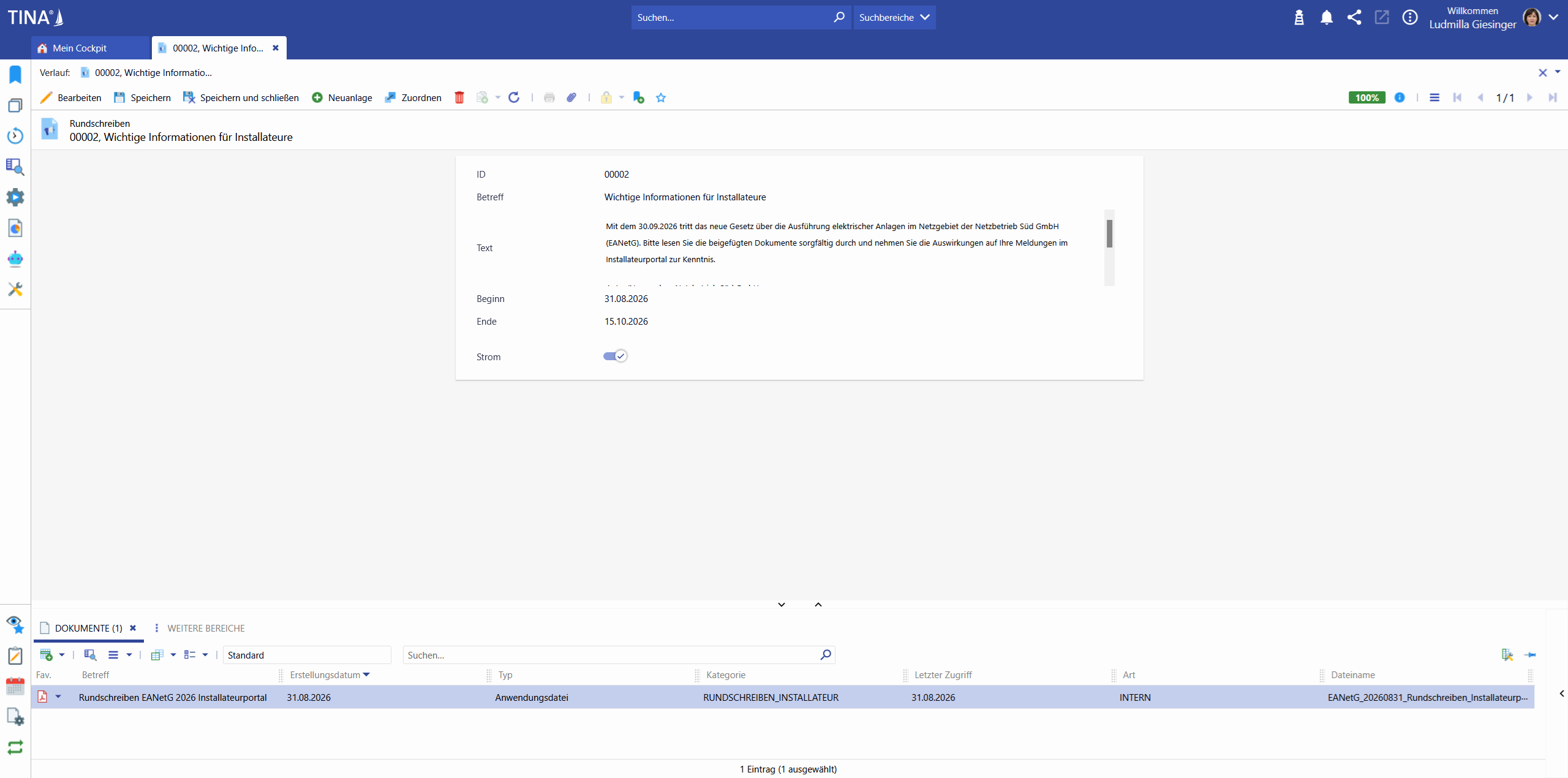Image resolution: width=1568 pixels, height=778 pixels.
Task: Click the share icon in header
Action: 1354,17
